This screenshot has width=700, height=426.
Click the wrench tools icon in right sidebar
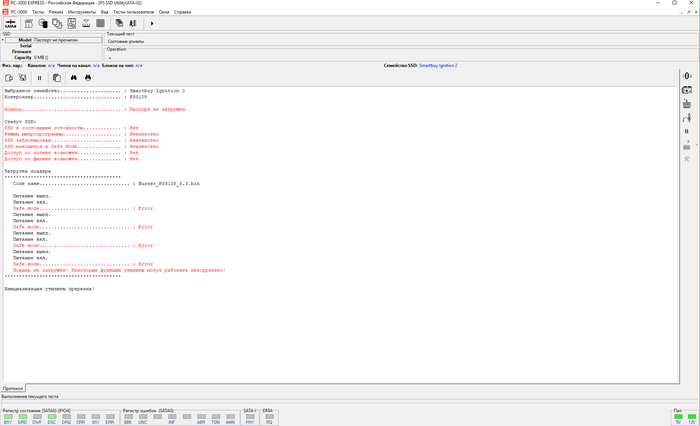687,159
